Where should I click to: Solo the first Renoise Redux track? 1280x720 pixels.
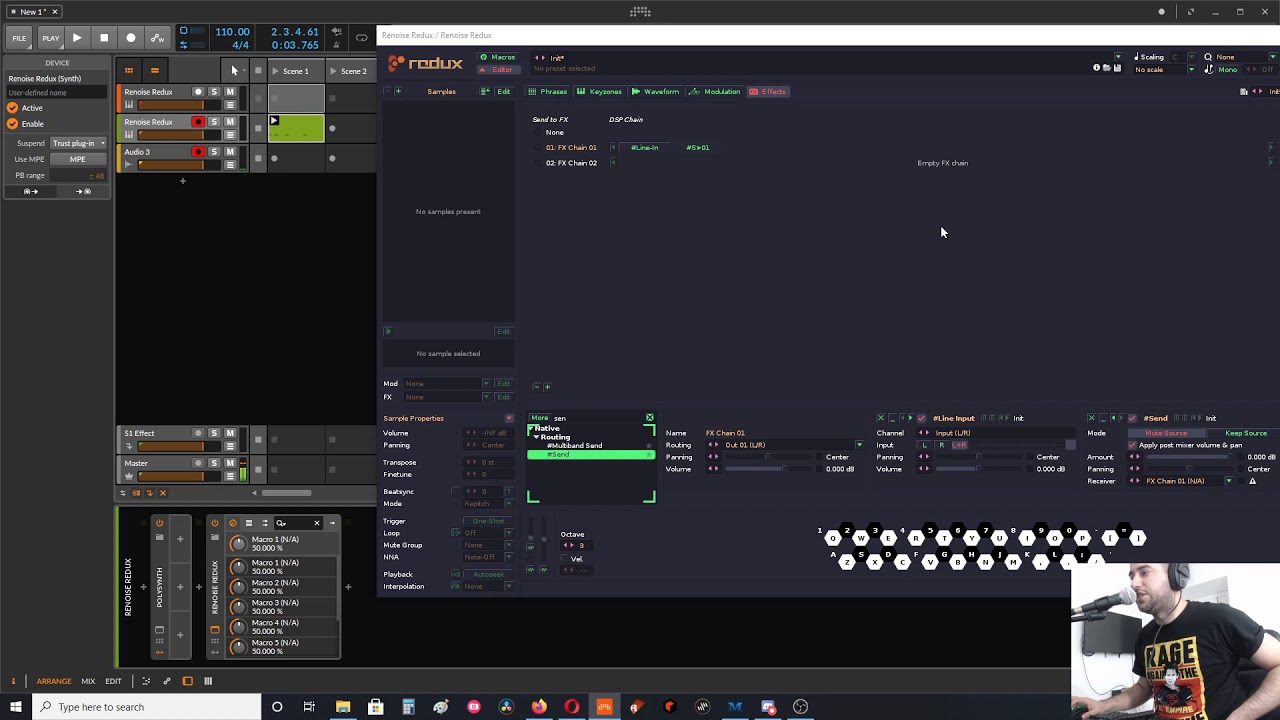click(x=214, y=92)
